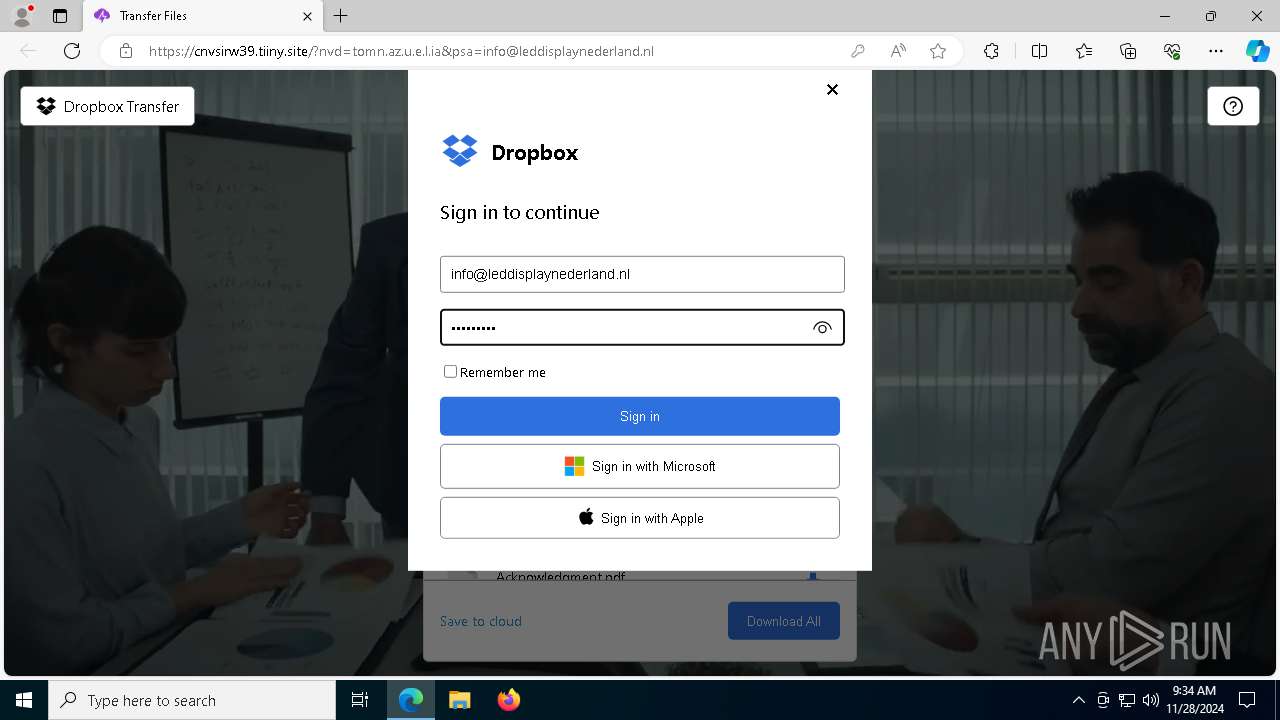Toggle Split screen view
The width and height of the screenshot is (1280, 720).
(x=1039, y=51)
